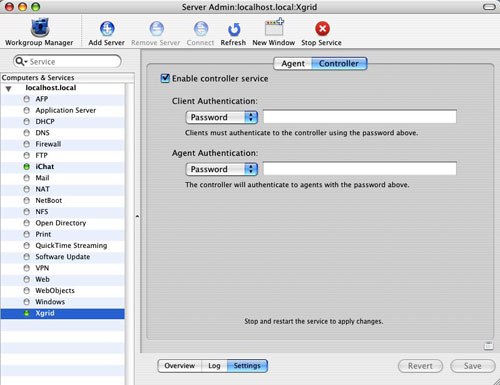Click the Remove Server toolbar icon
The image size is (500, 385).
pos(156,29)
